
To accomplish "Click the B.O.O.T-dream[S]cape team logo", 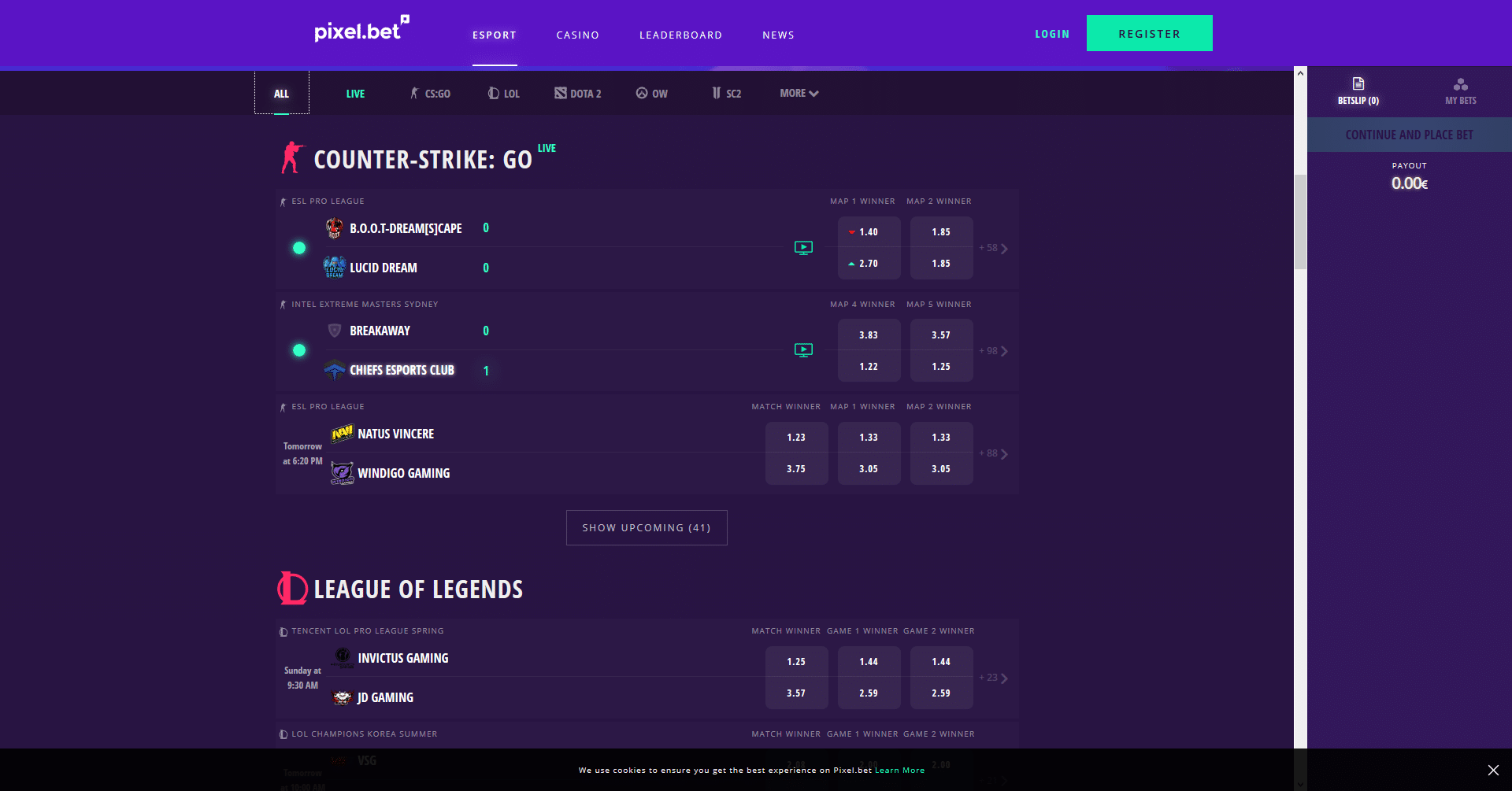I will (x=335, y=228).
